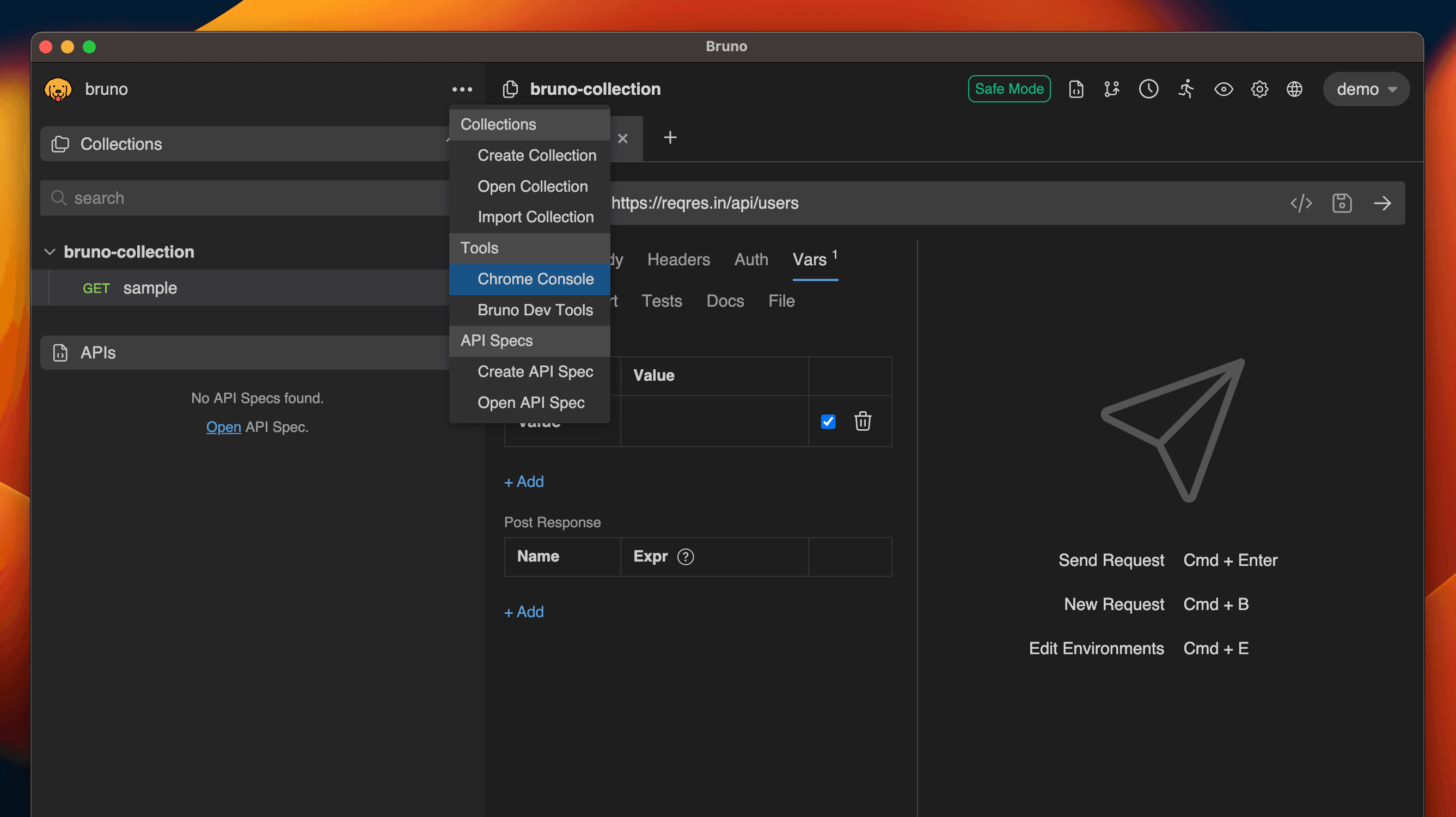The height and width of the screenshot is (817, 1456).
Task: Collapse the bruno-collection tree
Action: (50, 252)
